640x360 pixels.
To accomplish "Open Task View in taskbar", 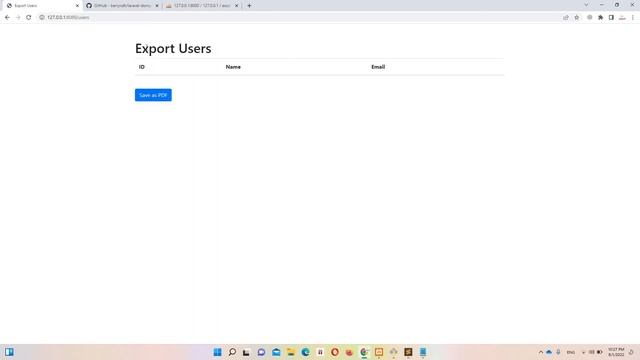I will point(247,352).
